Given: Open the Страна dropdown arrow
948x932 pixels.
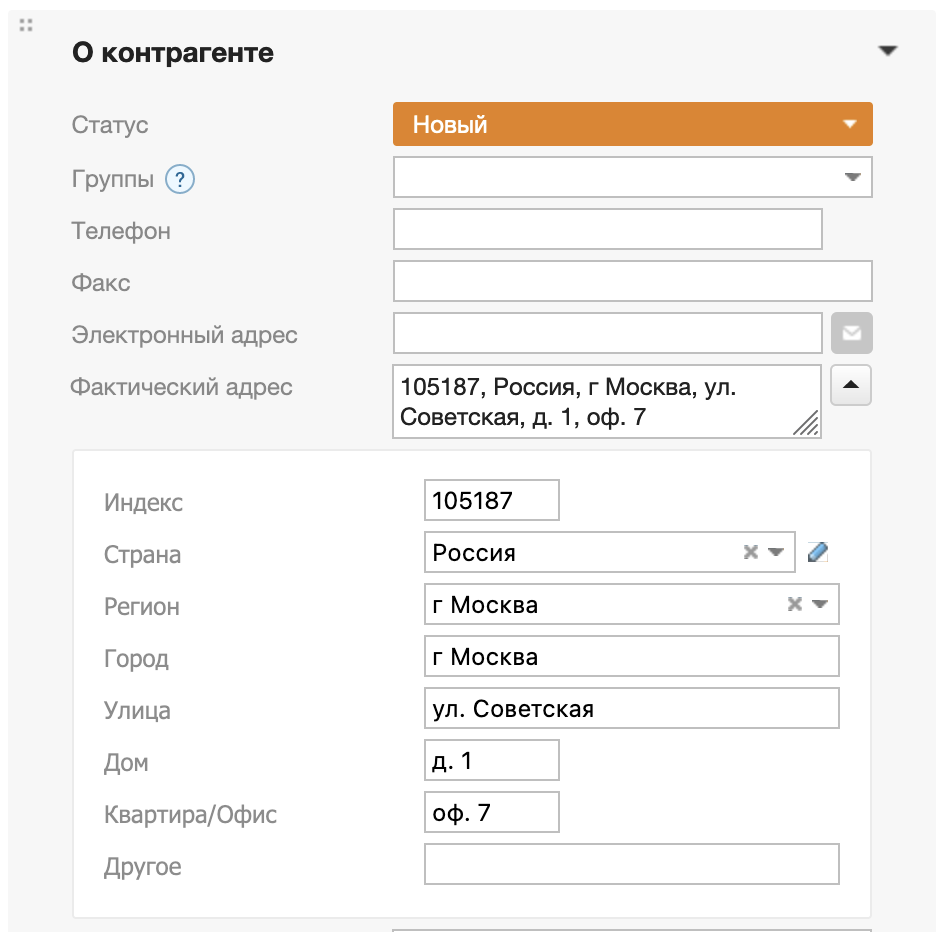Looking at the screenshot, I should pyautogui.click(x=776, y=553).
